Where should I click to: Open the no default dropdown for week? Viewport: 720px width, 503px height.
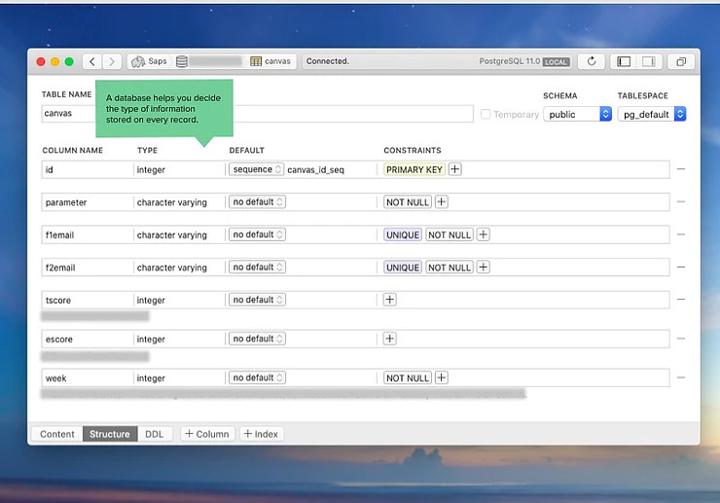257,378
